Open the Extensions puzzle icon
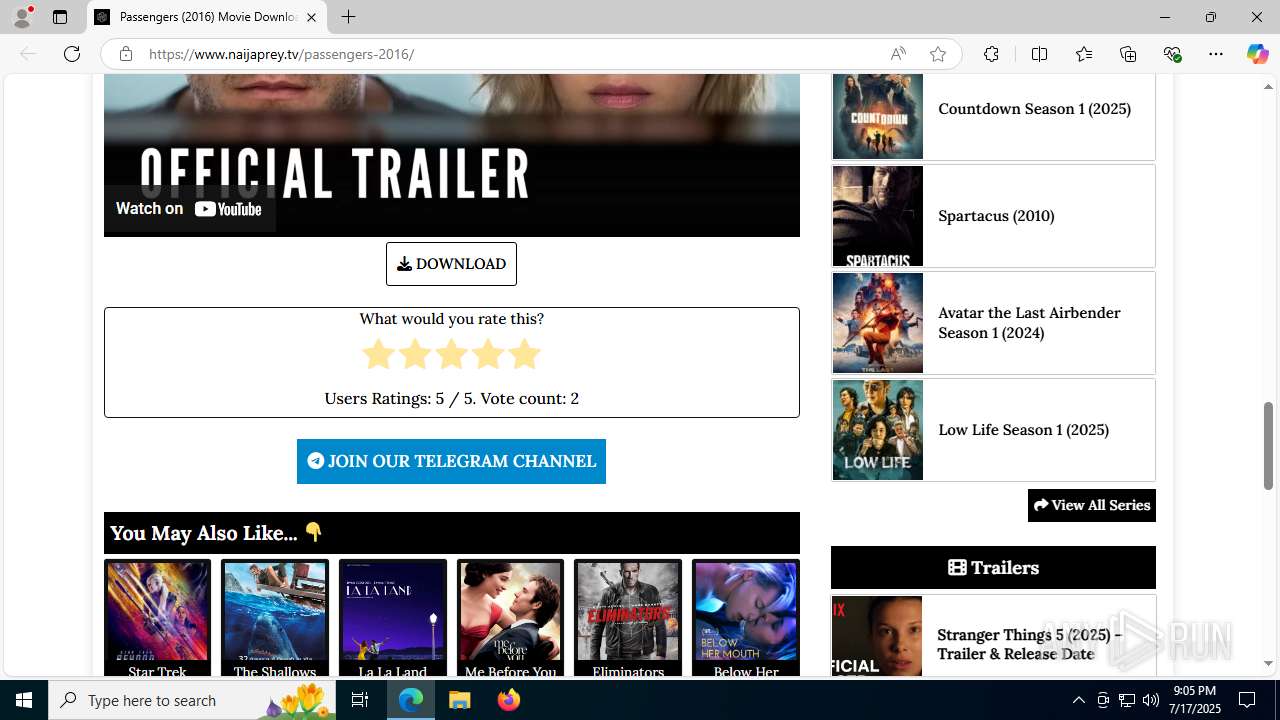This screenshot has height=720, width=1280. click(x=991, y=54)
